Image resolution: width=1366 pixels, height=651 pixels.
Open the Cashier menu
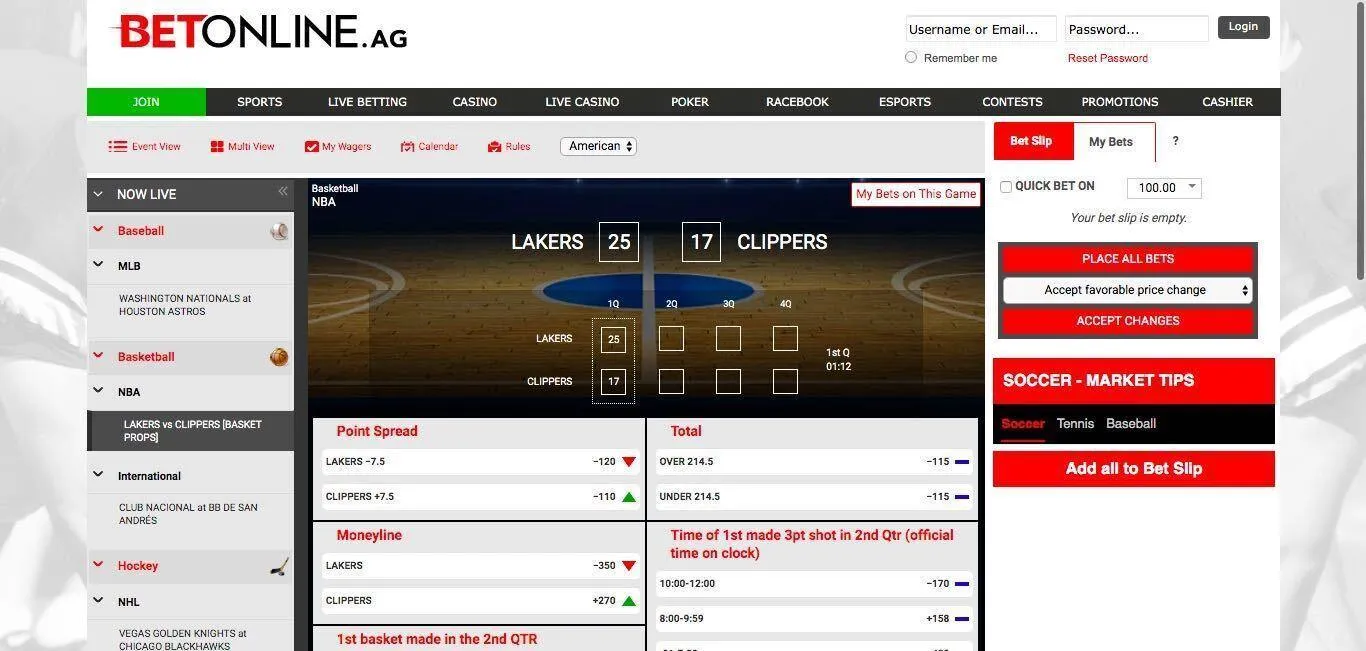click(x=1228, y=102)
